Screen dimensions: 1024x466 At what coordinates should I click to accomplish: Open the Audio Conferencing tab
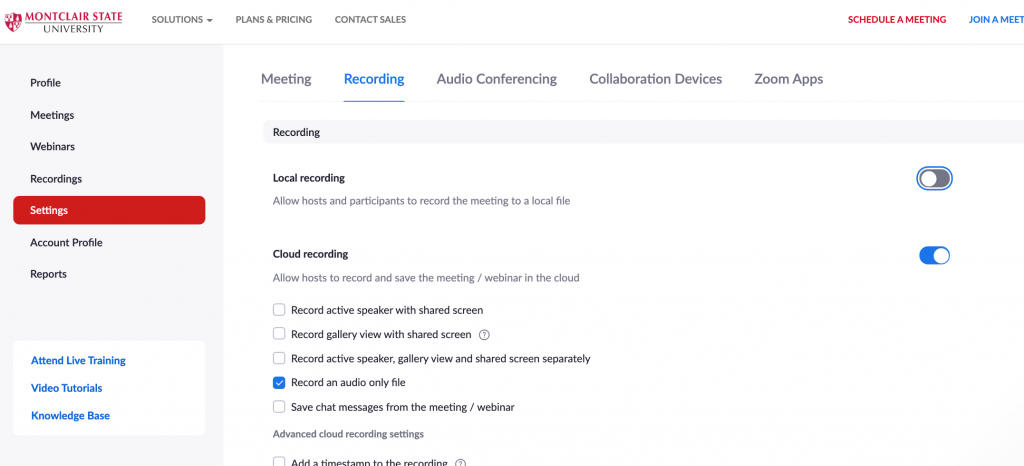496,79
